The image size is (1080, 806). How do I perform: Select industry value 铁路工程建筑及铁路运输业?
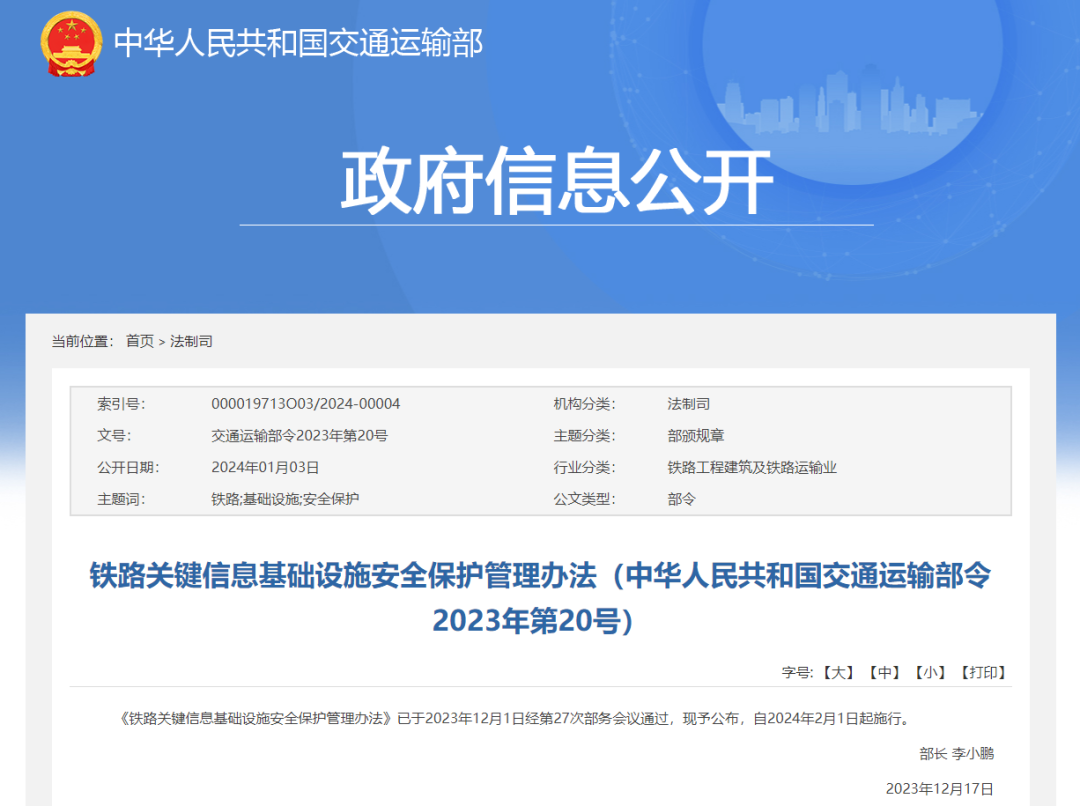tap(752, 467)
